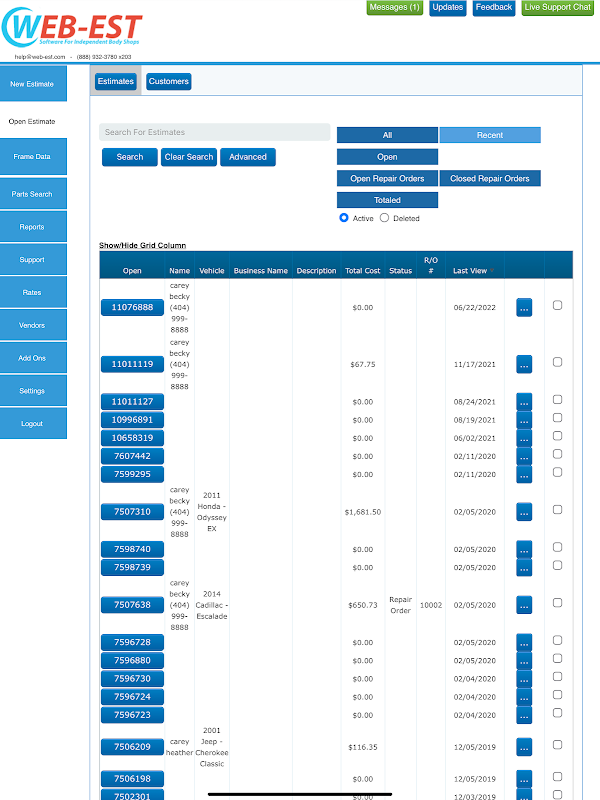Image resolution: width=600 pixels, height=800 pixels.
Task: Tick the checkbox for estimate 7507310
Action: [558, 510]
